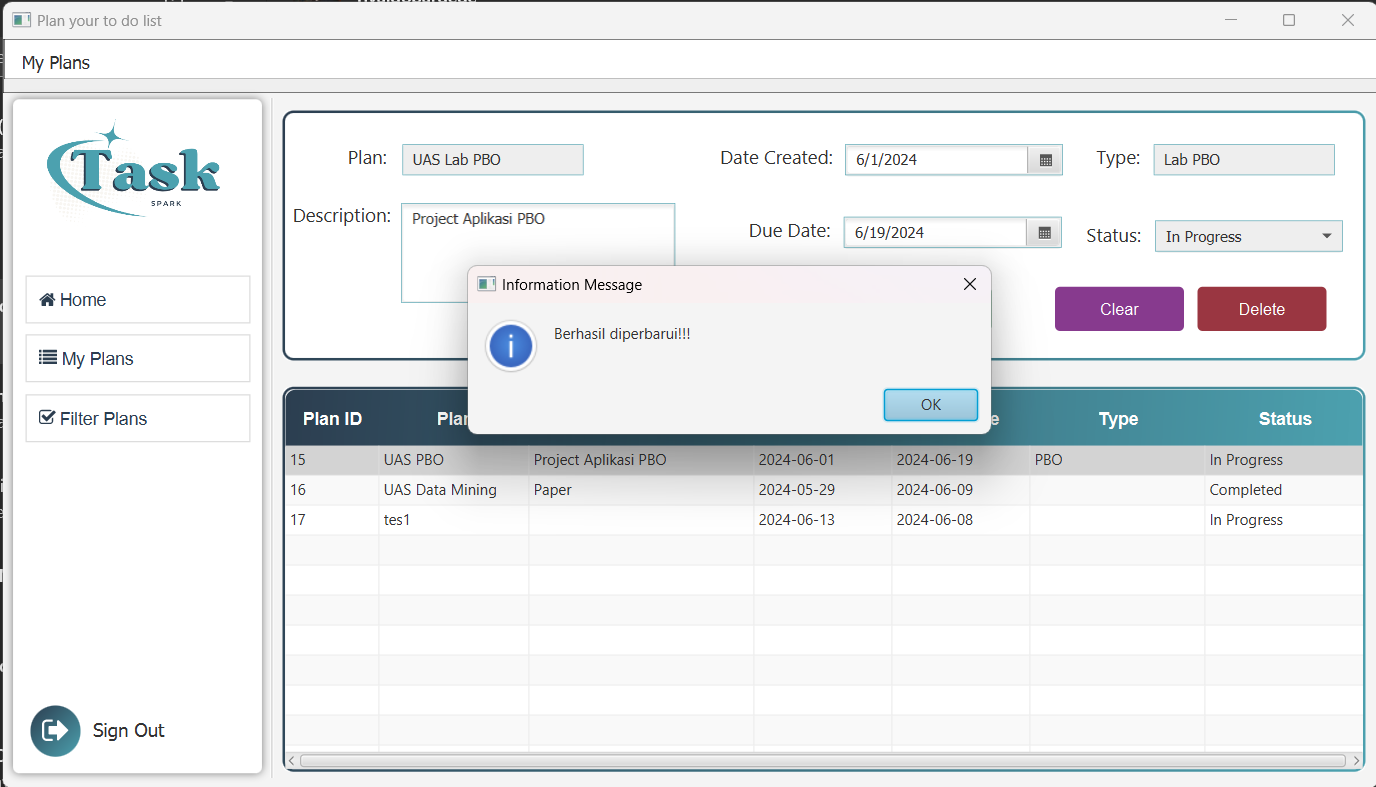This screenshot has width=1376, height=787.
Task: Sort by the Type column header
Action: tap(1118, 419)
